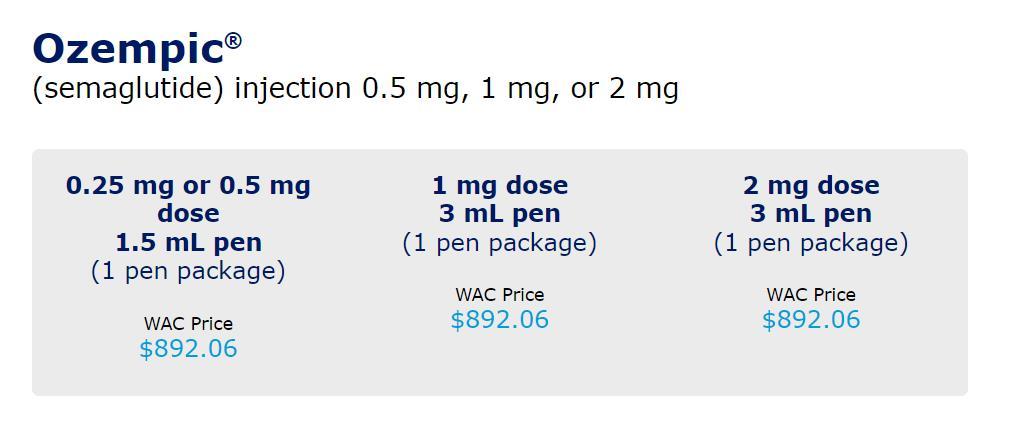Click WAC Price label under 2 mg dose

(811, 295)
